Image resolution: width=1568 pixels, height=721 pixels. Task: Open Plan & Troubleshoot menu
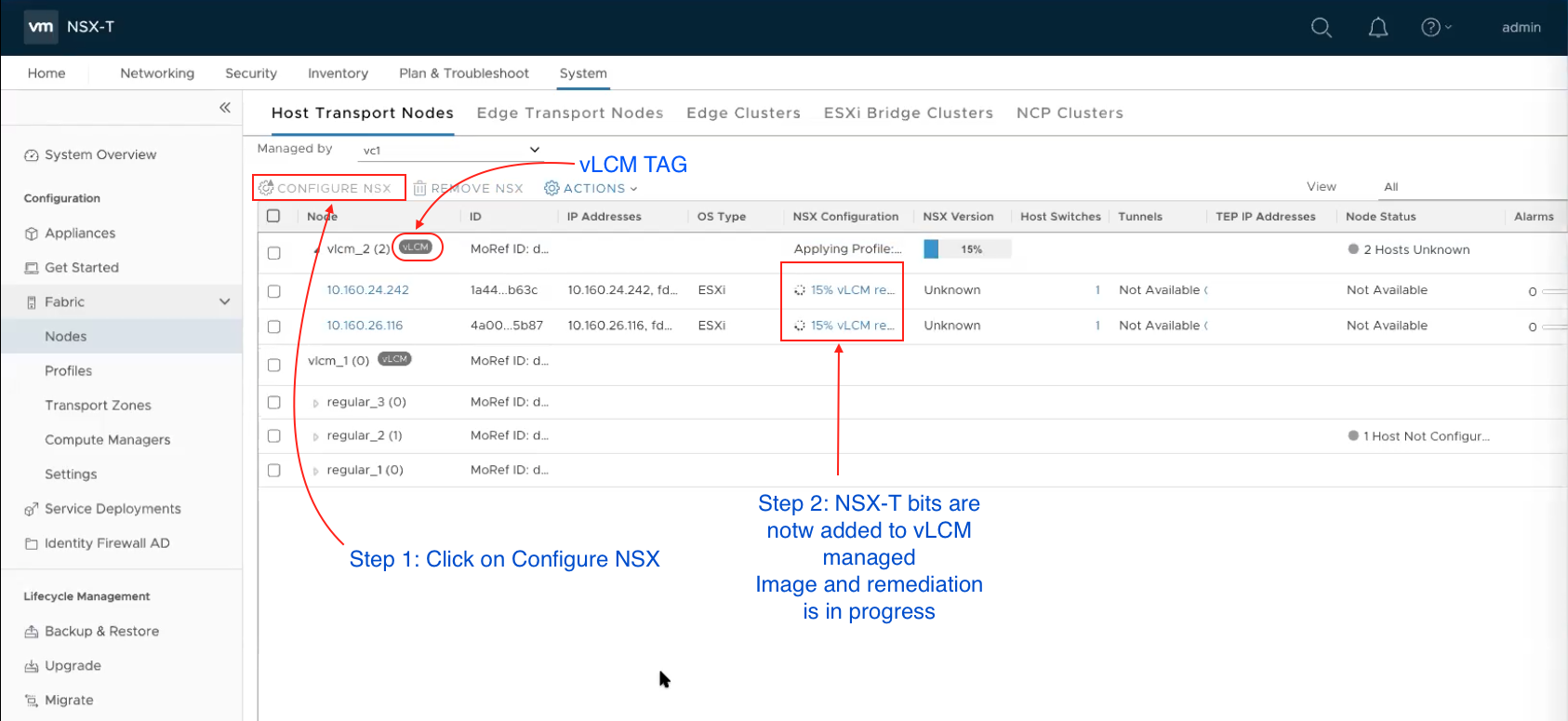pos(464,73)
